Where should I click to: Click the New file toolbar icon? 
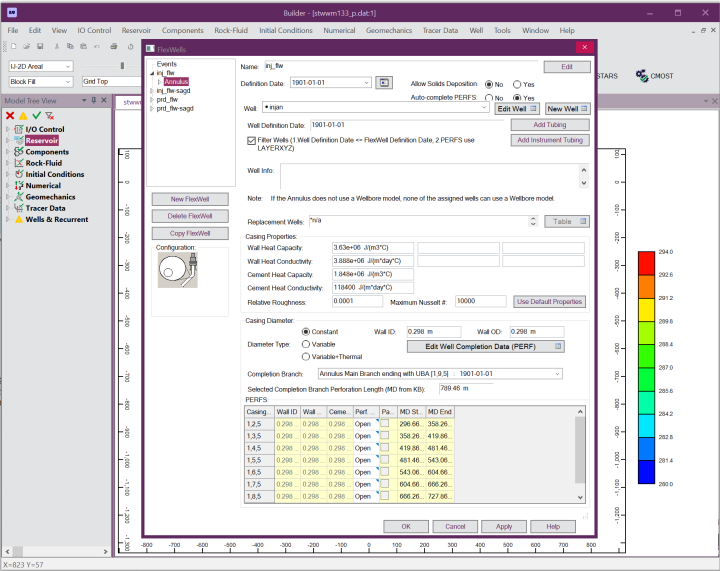pos(14,46)
